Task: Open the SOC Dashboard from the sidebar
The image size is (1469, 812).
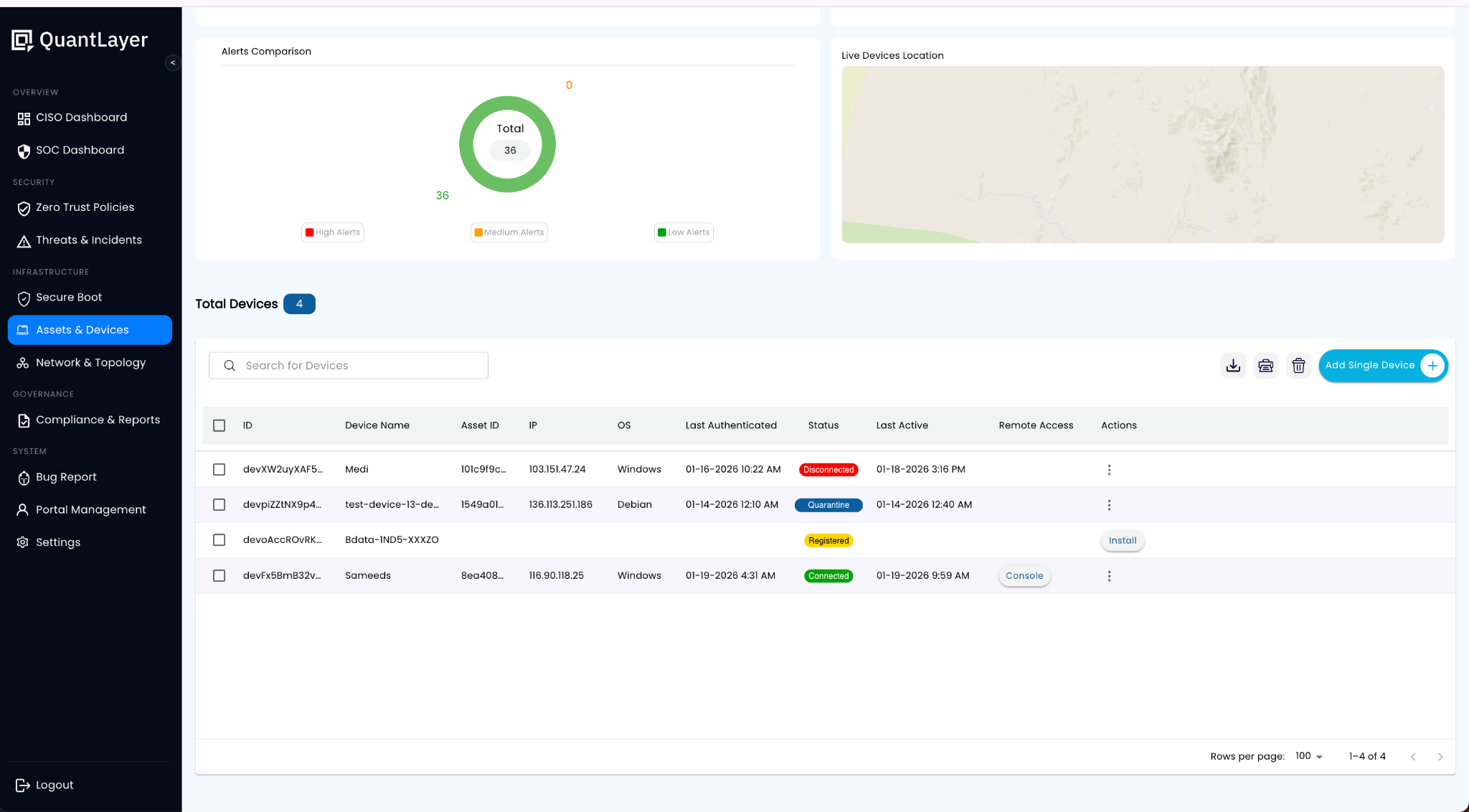Action: point(79,150)
